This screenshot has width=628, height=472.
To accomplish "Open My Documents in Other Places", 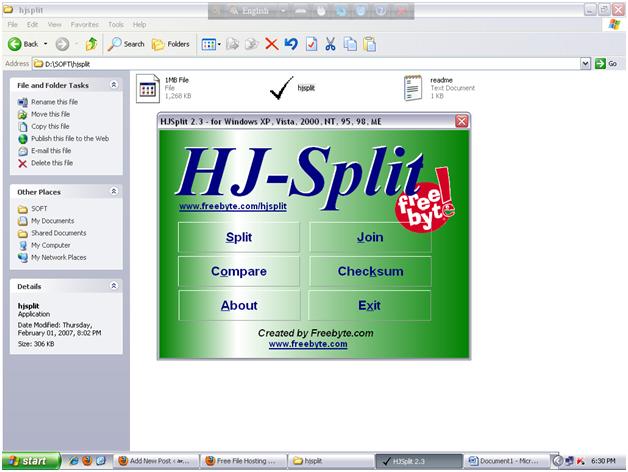I will (46, 221).
